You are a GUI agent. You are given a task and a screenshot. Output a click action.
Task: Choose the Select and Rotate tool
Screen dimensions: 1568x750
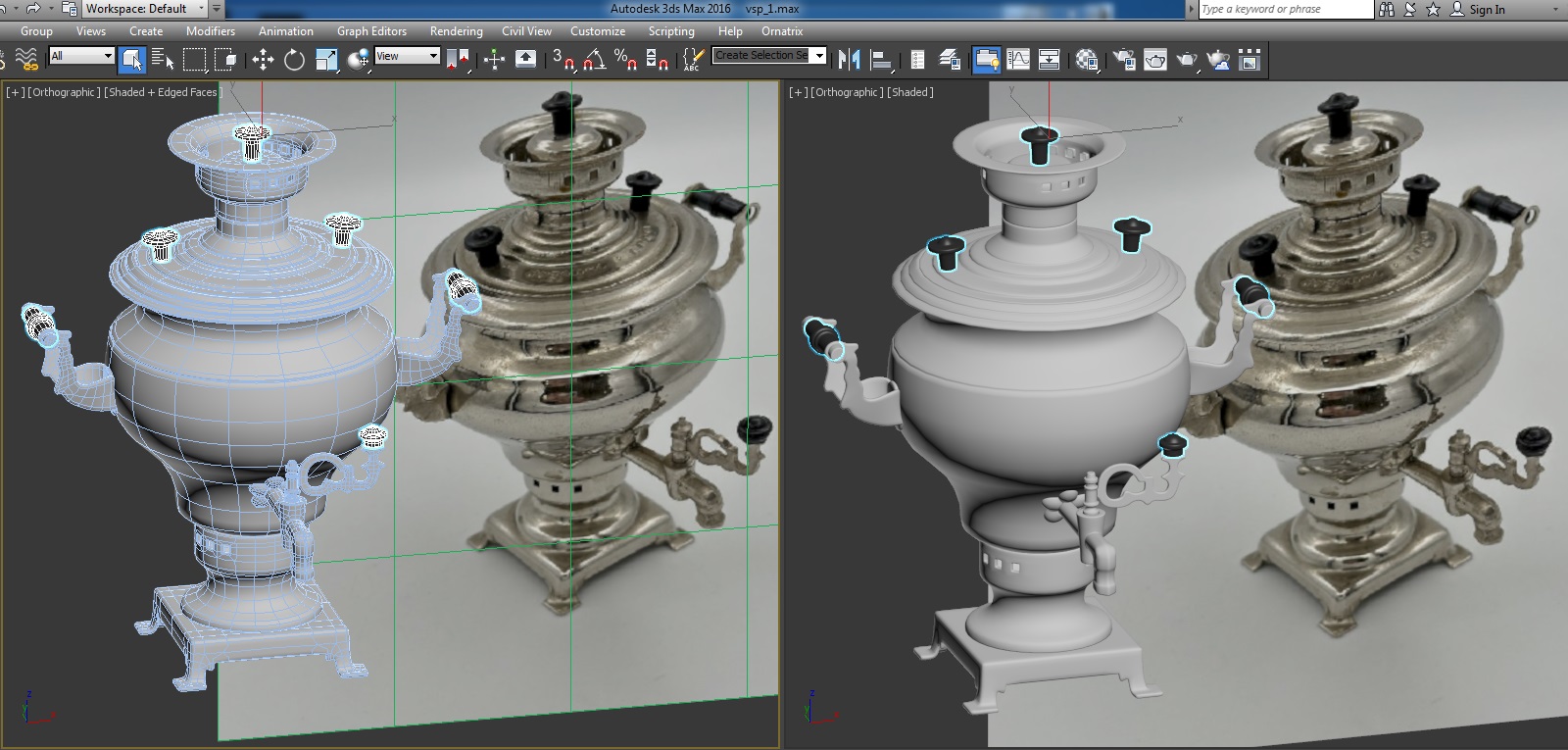[x=294, y=60]
